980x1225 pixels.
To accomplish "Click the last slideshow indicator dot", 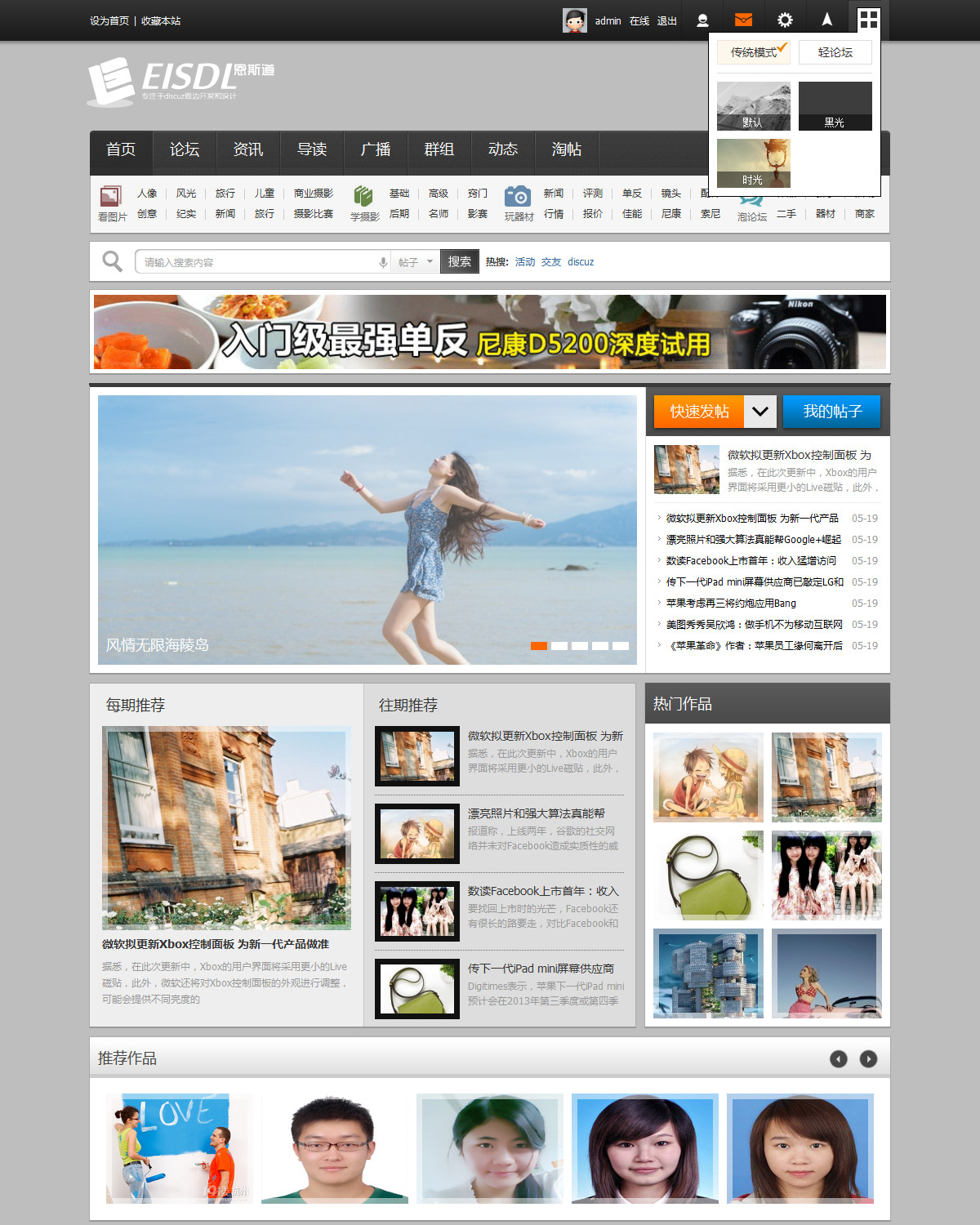I will tap(621, 646).
